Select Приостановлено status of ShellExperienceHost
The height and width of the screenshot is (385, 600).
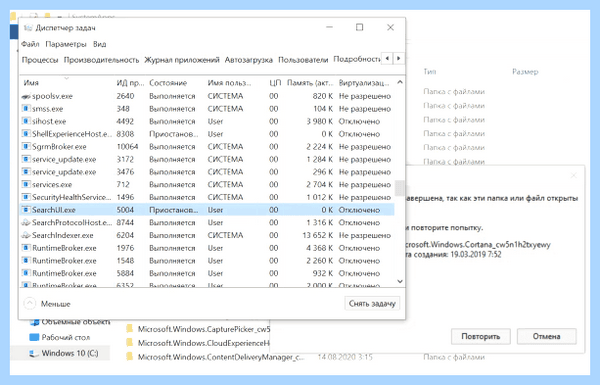coord(174,134)
